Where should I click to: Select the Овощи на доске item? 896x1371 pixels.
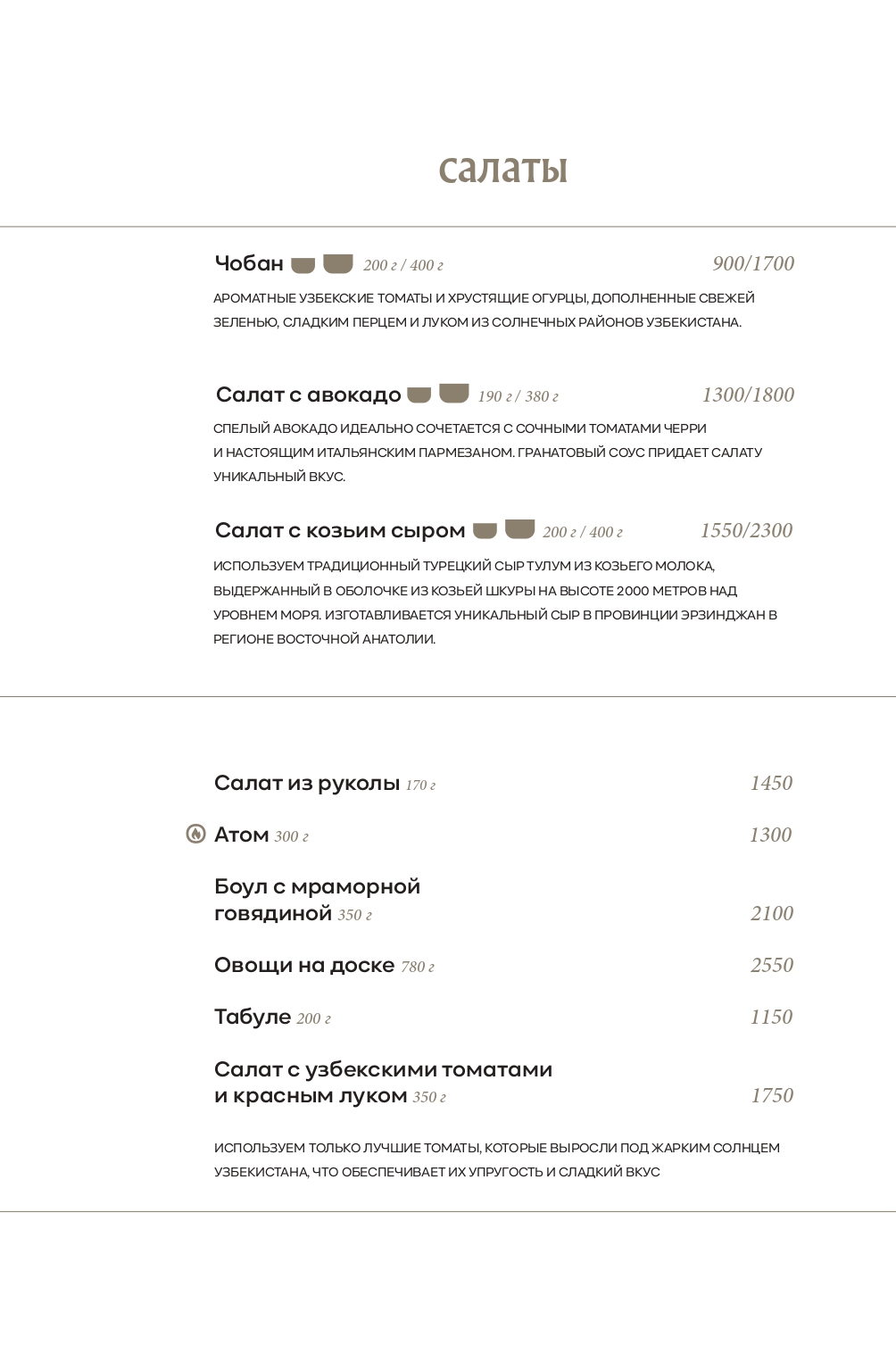point(304,965)
